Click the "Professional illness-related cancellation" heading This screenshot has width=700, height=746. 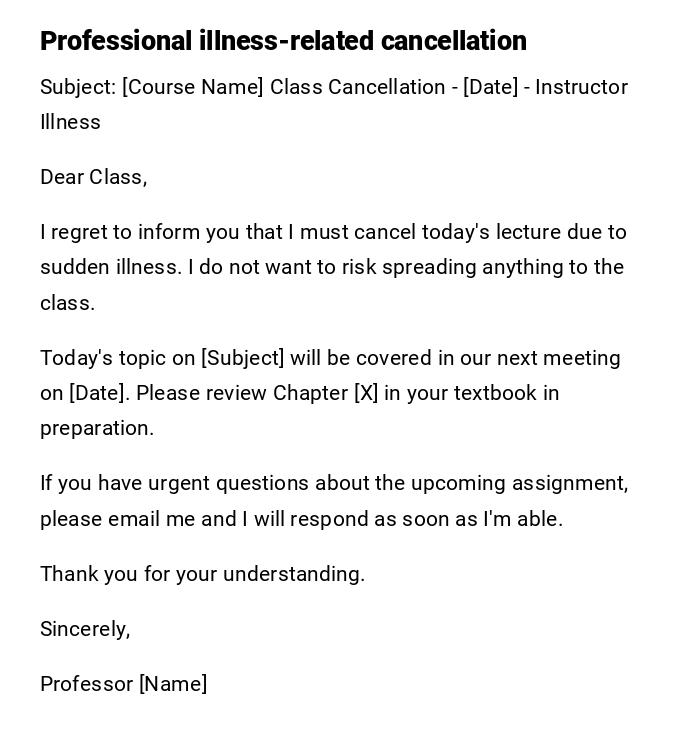click(283, 41)
